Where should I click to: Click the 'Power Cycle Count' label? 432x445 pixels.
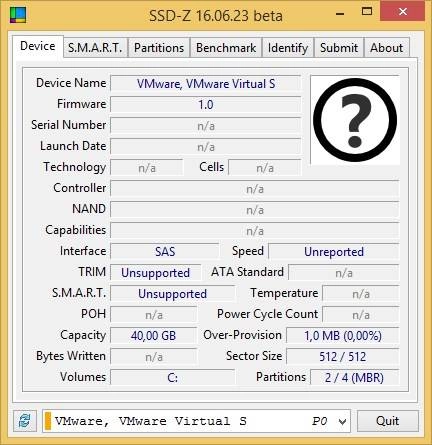point(267,314)
